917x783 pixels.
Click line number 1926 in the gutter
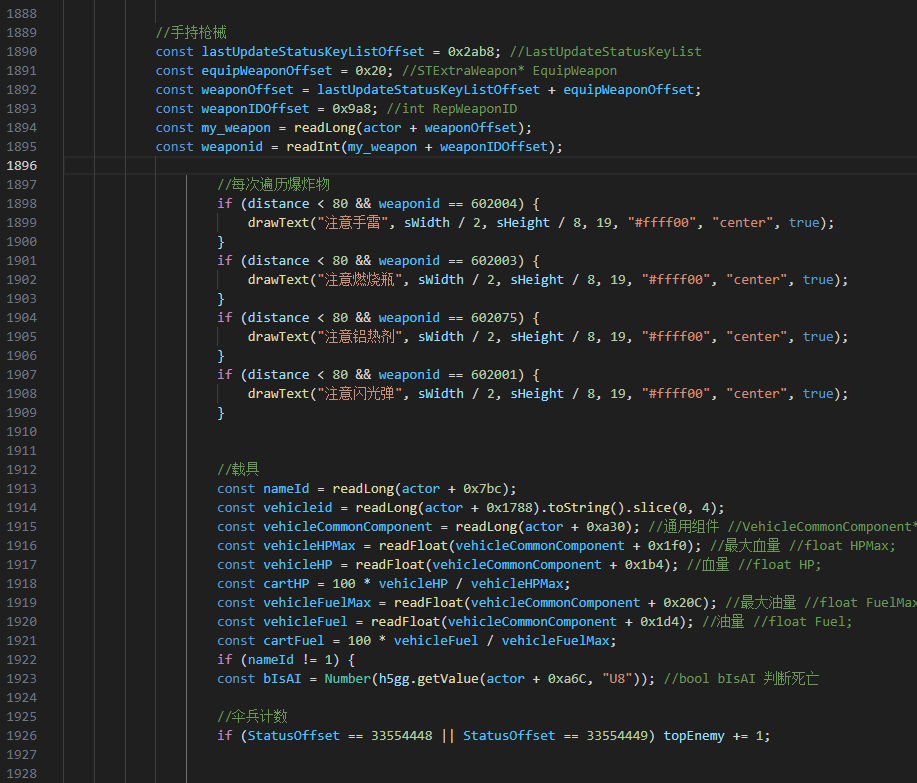pos(21,736)
